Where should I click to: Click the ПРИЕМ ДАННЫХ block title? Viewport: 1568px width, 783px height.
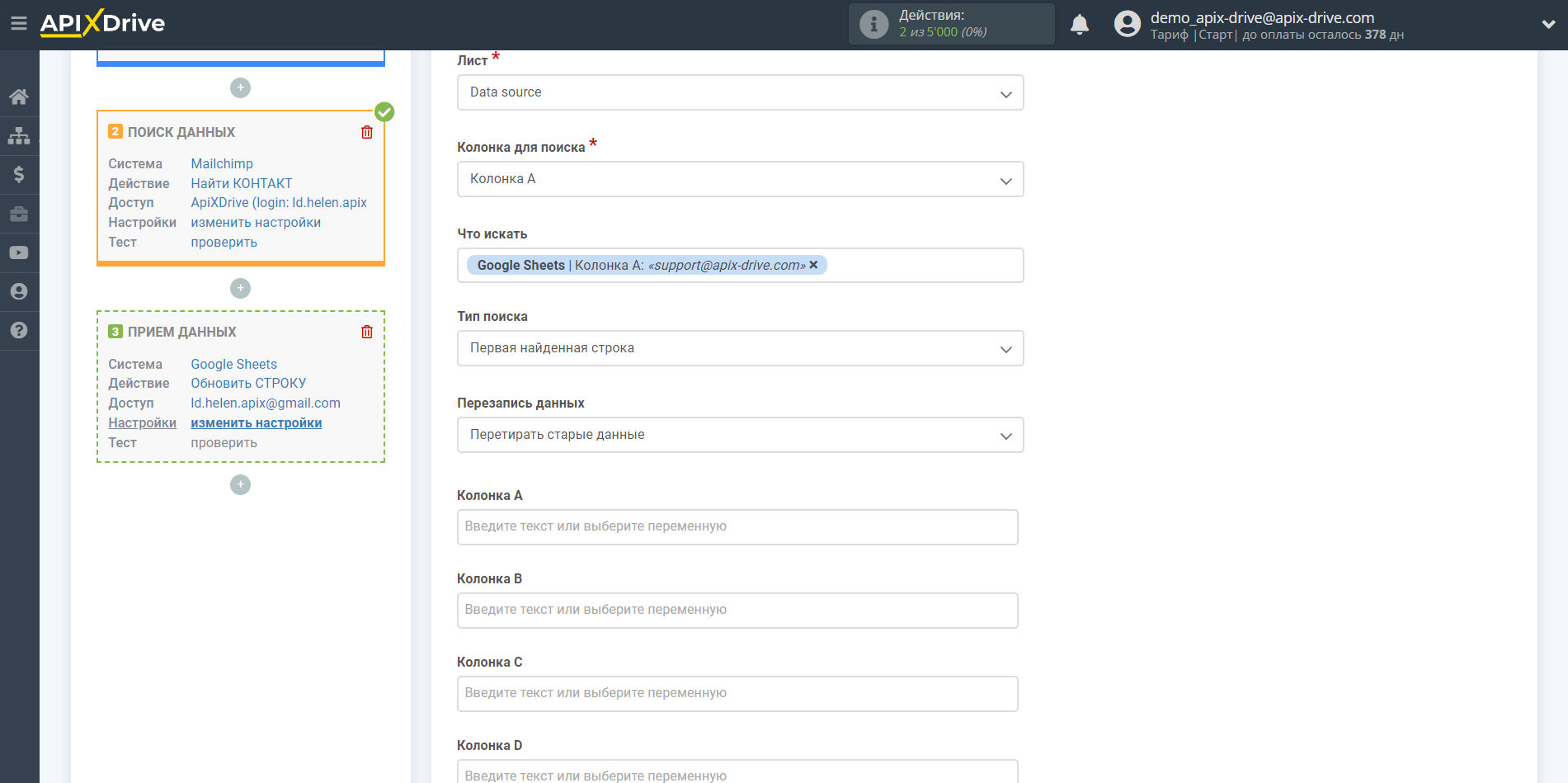[181, 332]
